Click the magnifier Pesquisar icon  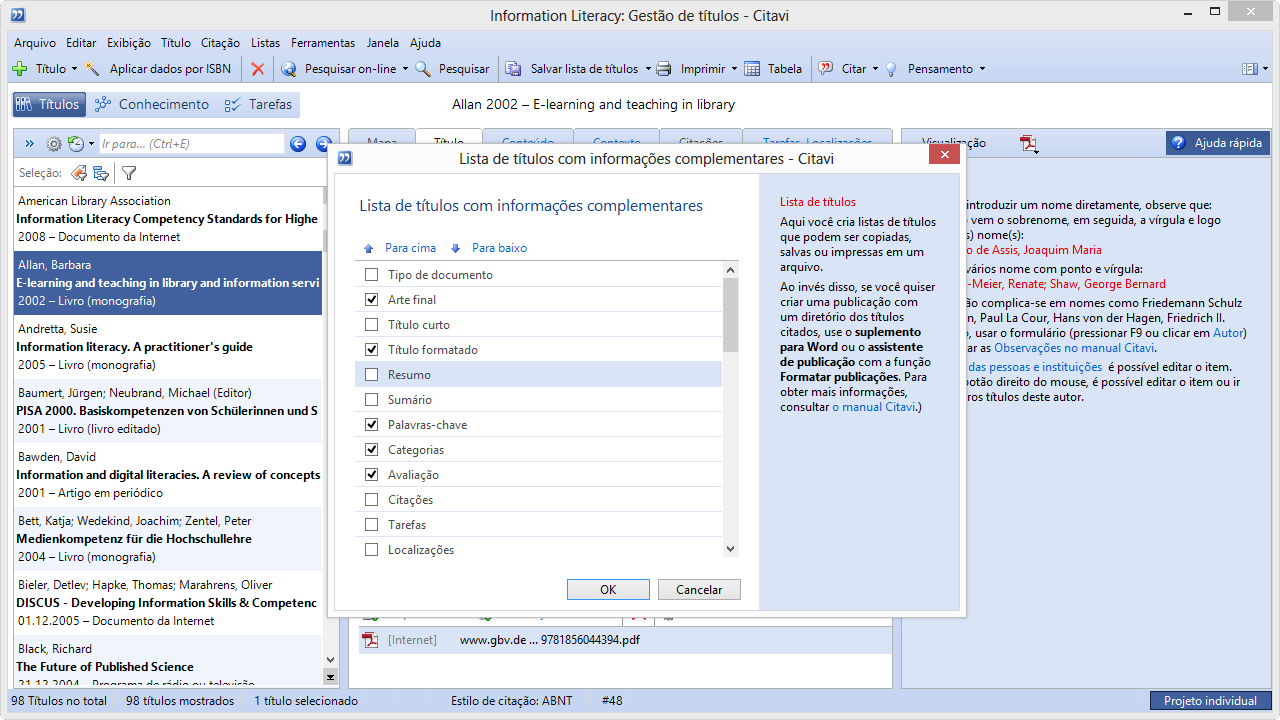[423, 69]
